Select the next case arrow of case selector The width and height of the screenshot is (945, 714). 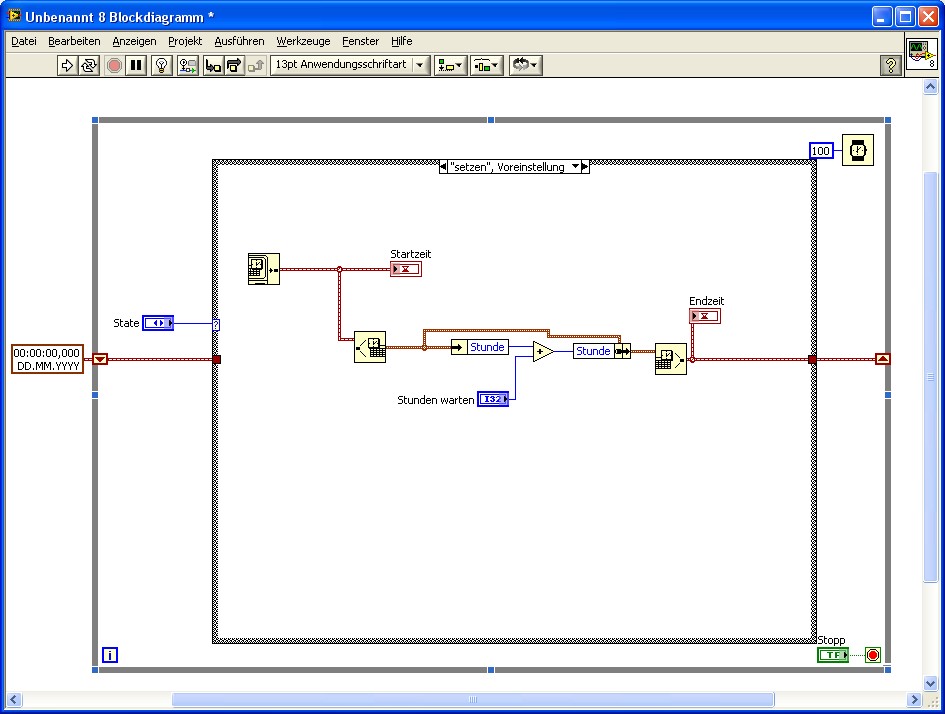coord(585,167)
